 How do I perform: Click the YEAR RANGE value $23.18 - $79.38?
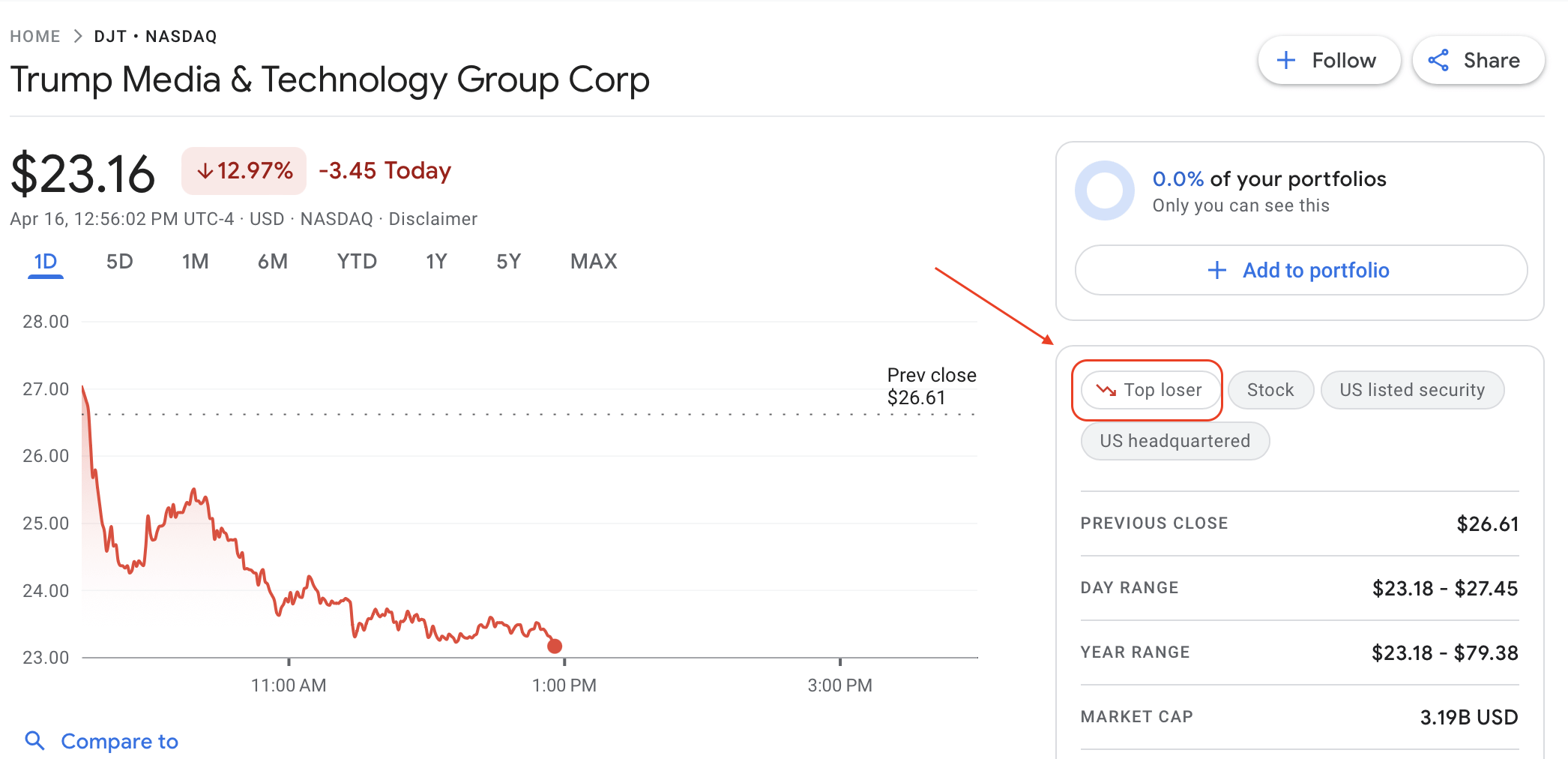coord(1445,653)
